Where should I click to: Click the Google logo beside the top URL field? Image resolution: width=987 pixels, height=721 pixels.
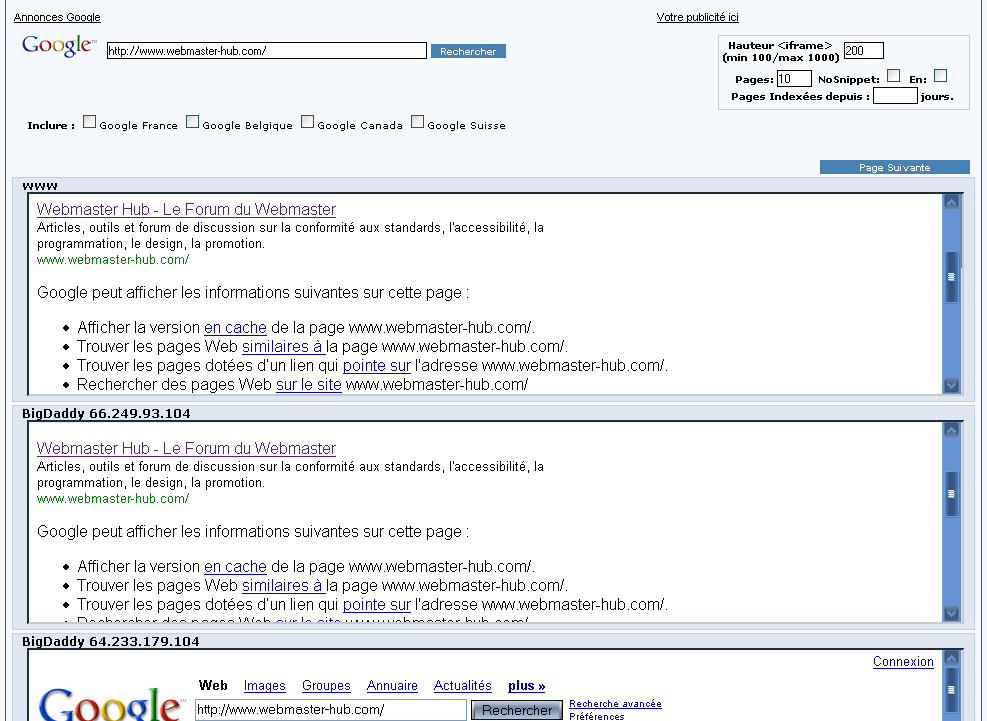click(x=59, y=47)
